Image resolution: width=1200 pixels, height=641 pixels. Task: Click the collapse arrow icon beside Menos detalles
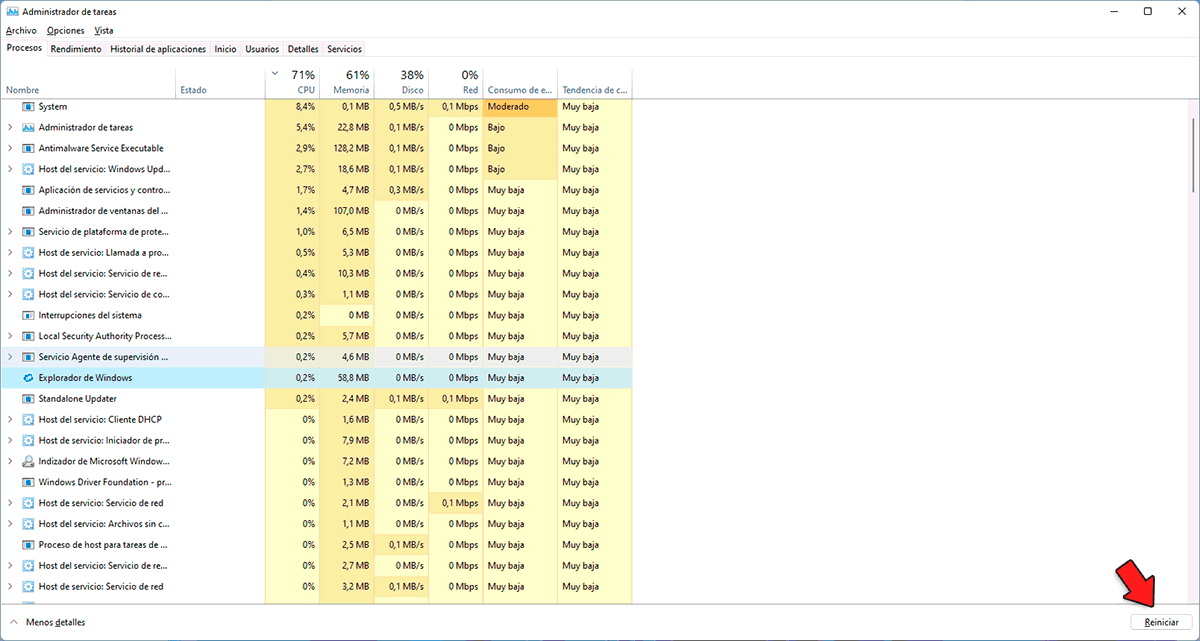coord(14,622)
